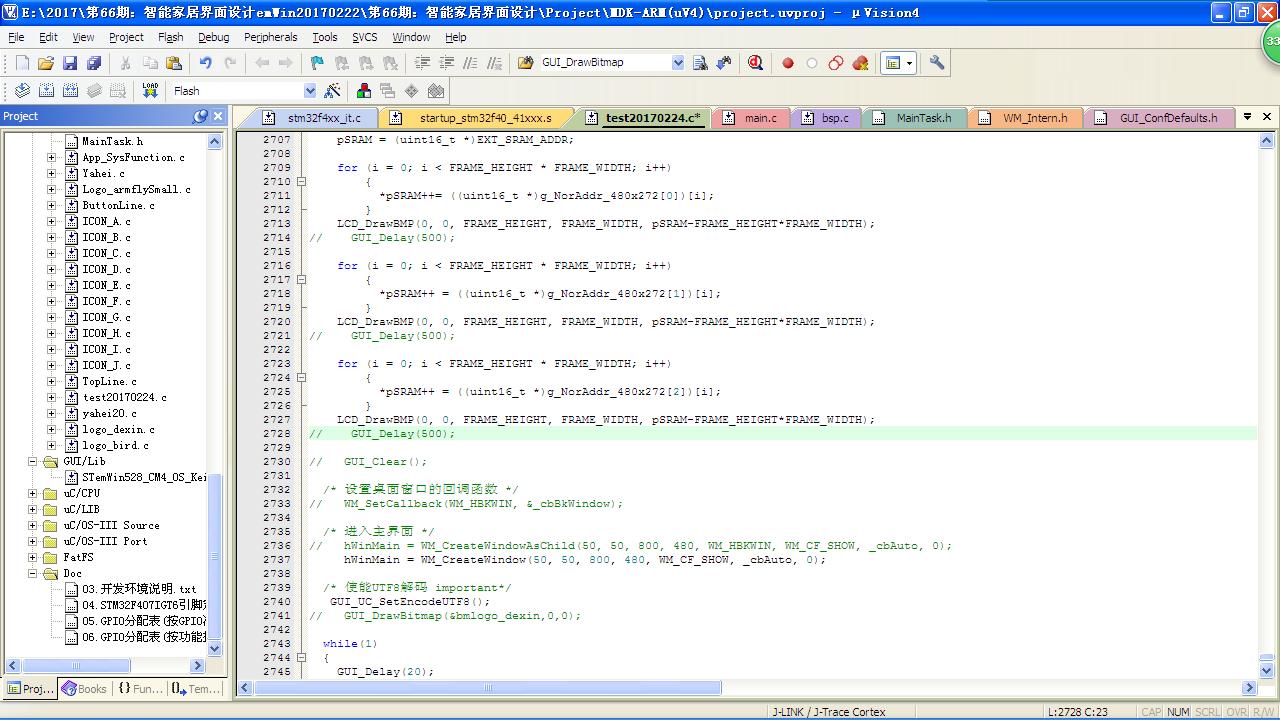Collapse the Doc folder in project tree
Viewport: 1280px width, 720px height.
pyautogui.click(x=33, y=573)
